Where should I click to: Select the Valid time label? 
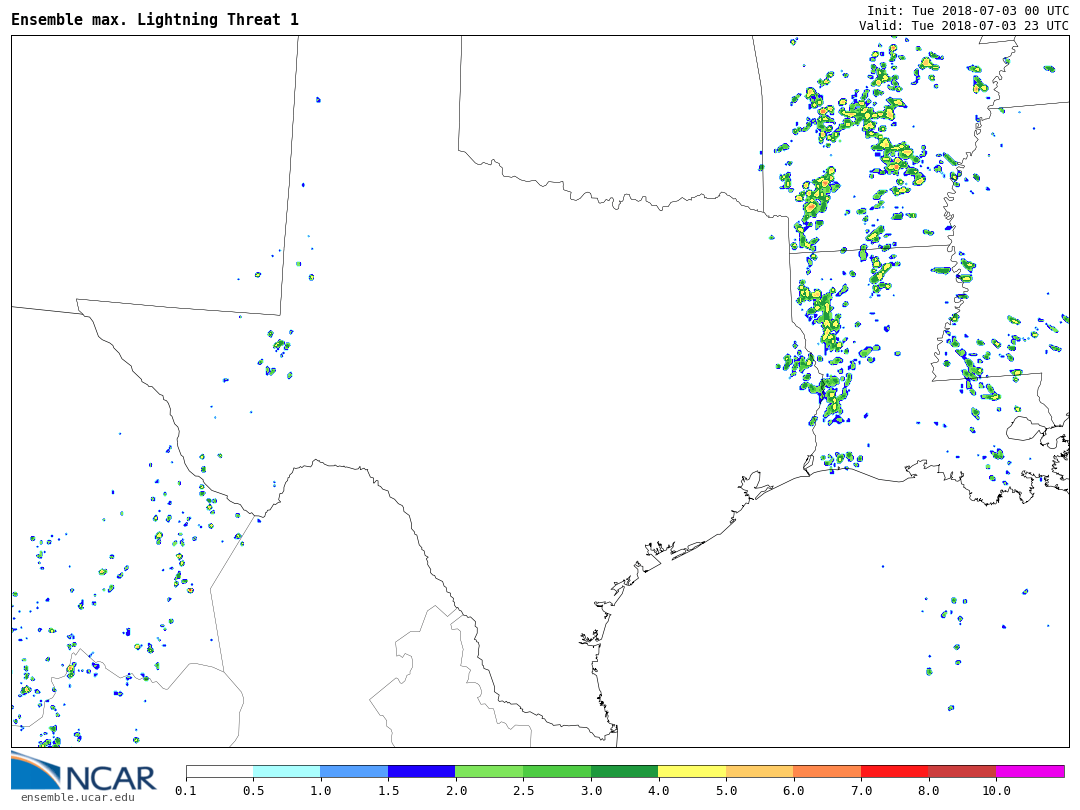pos(963,26)
